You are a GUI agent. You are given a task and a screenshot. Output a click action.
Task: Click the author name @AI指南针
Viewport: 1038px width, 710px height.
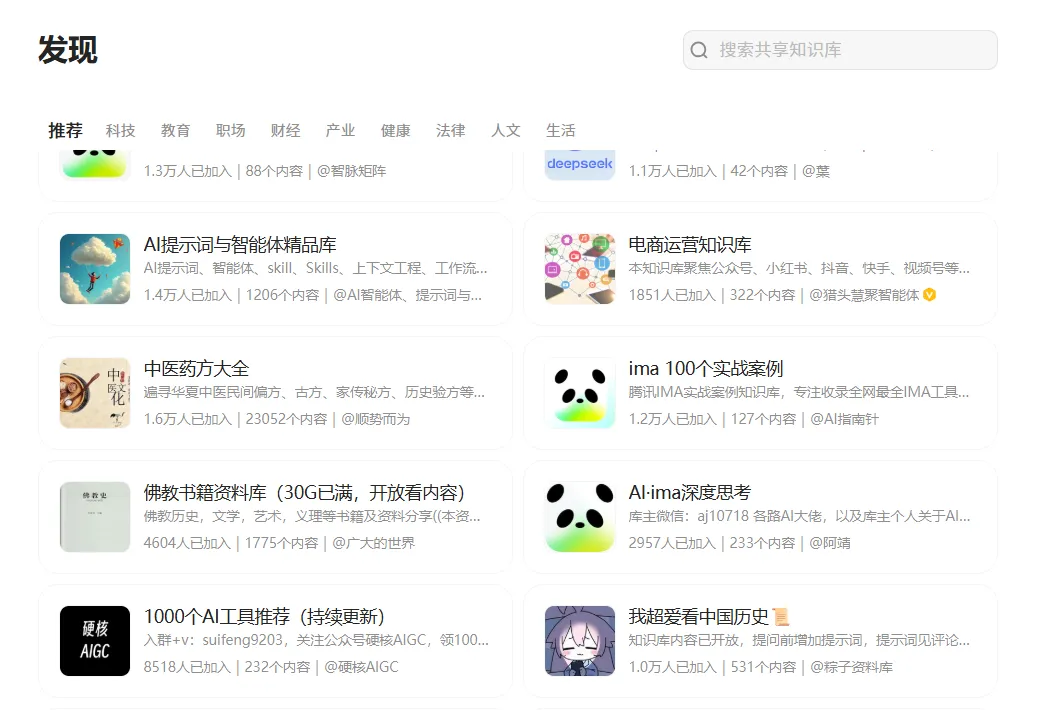point(844,419)
